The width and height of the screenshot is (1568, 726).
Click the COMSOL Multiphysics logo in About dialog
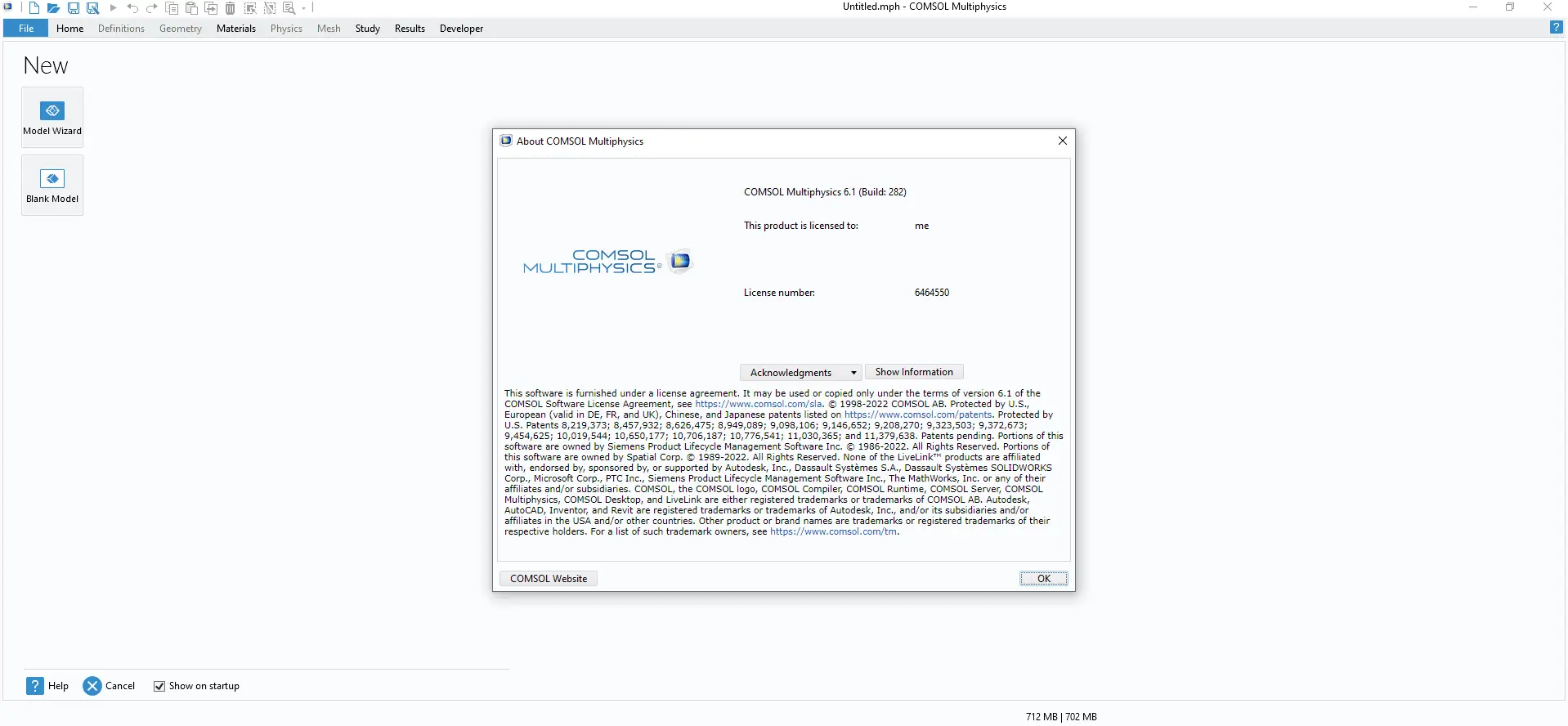coord(607,262)
